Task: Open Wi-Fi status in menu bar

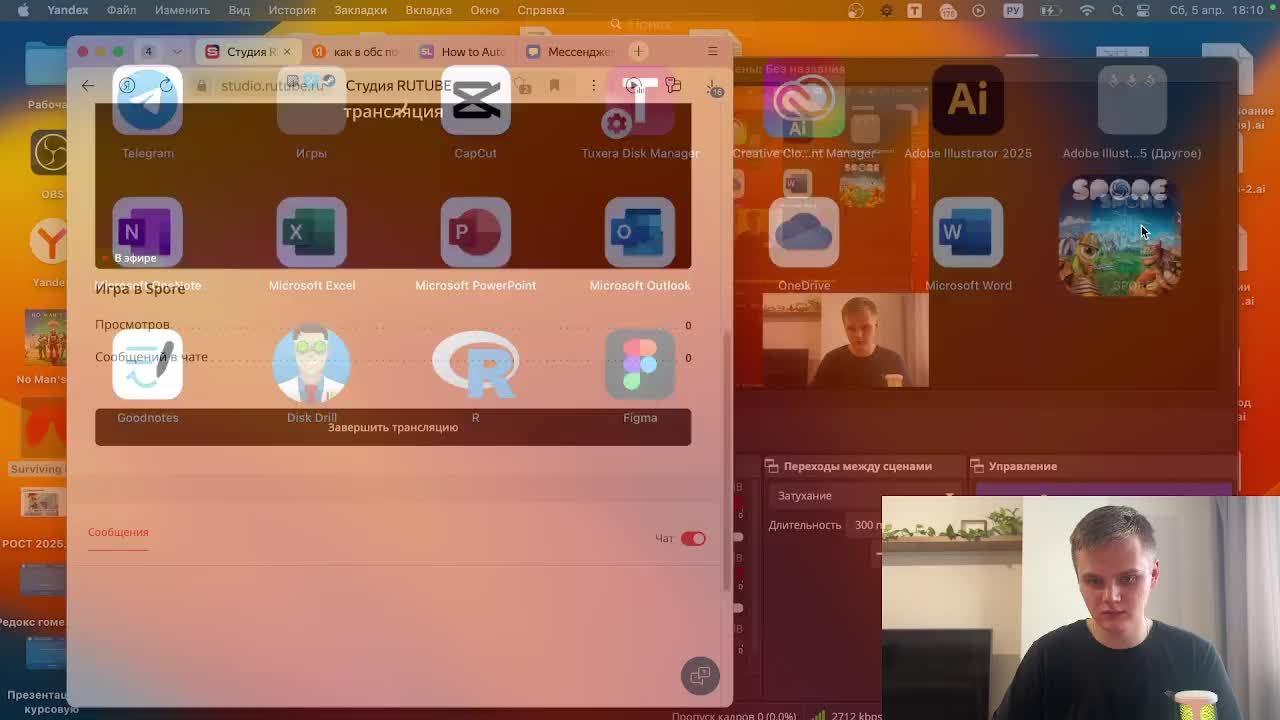Action: (x=1087, y=10)
